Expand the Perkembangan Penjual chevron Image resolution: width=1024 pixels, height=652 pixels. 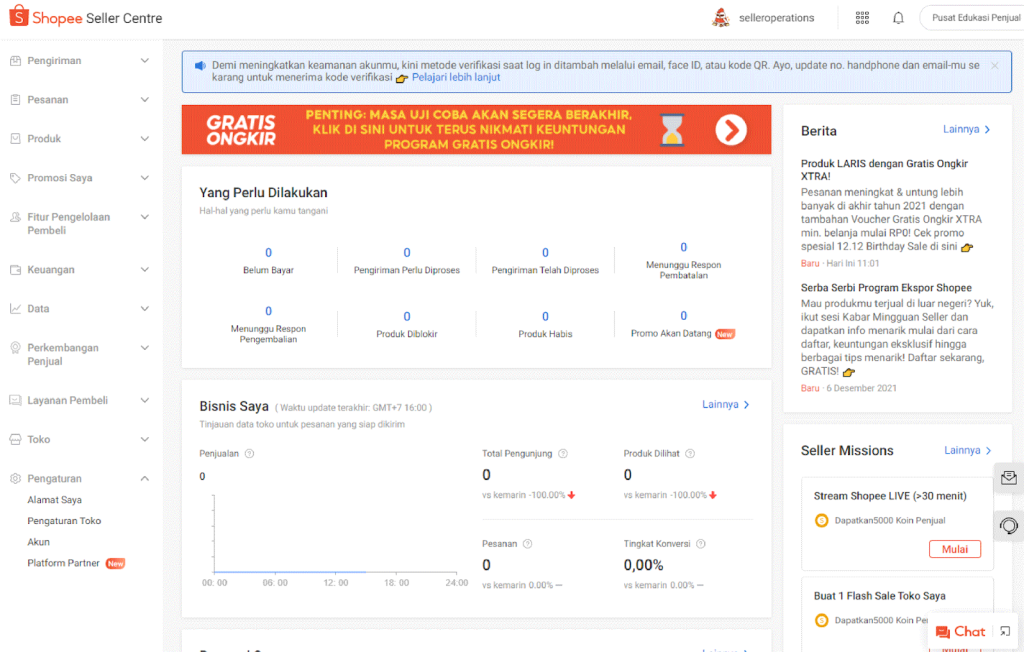[x=145, y=348]
